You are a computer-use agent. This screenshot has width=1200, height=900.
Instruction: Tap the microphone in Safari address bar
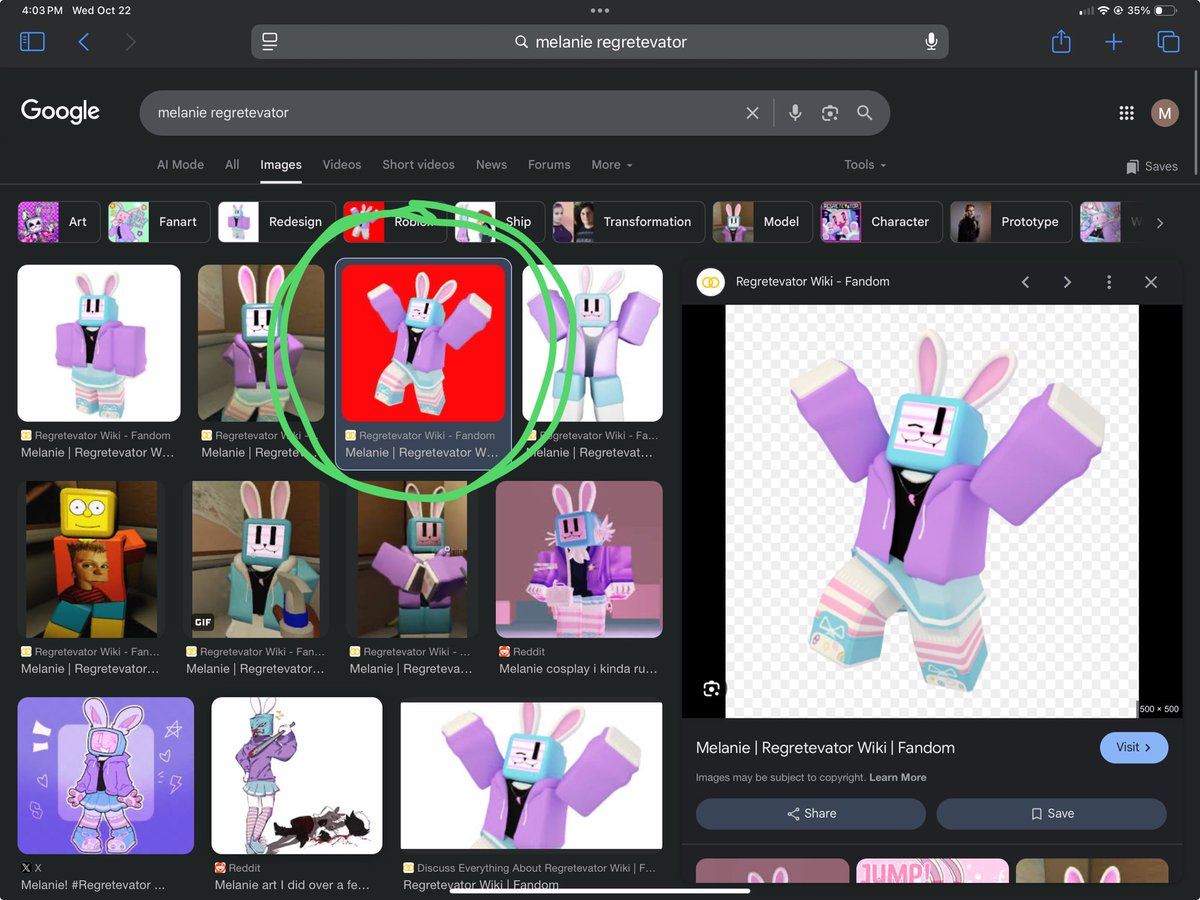tap(931, 42)
